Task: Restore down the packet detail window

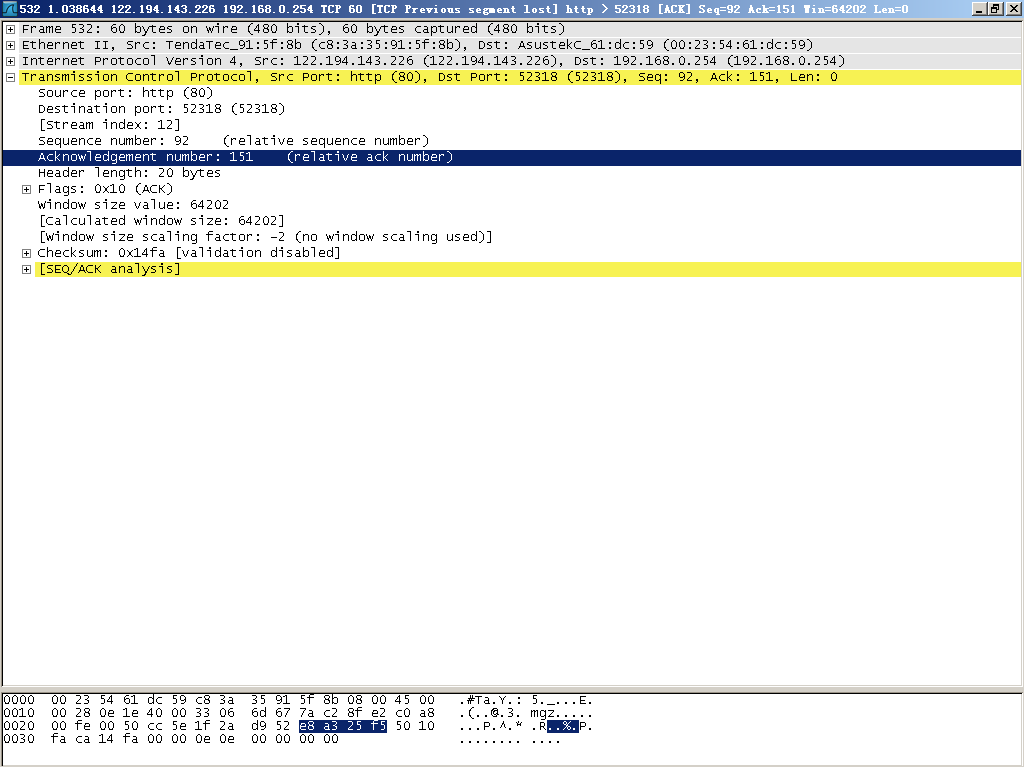Action: click(995, 9)
